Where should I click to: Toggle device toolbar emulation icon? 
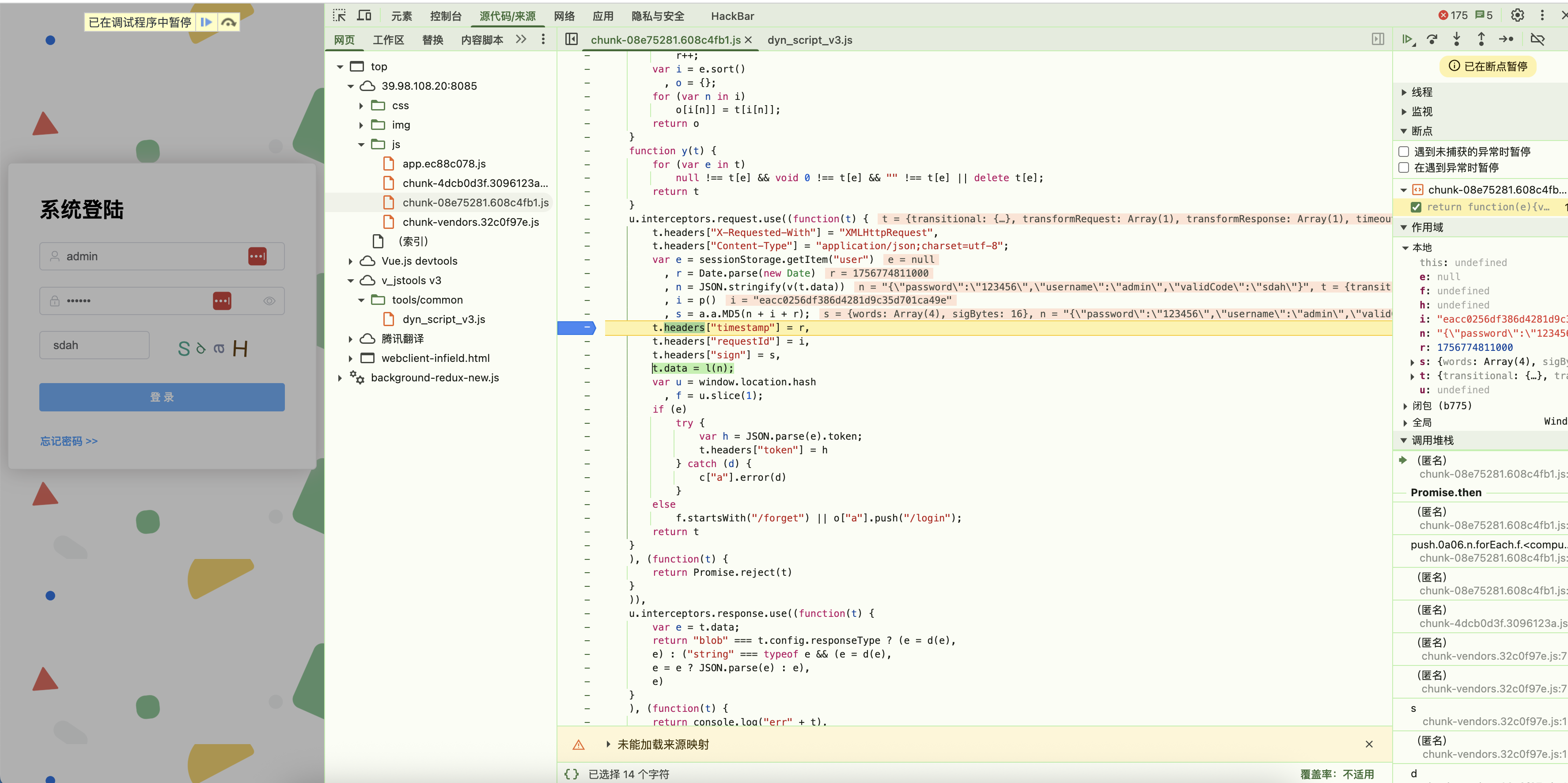pos(364,15)
